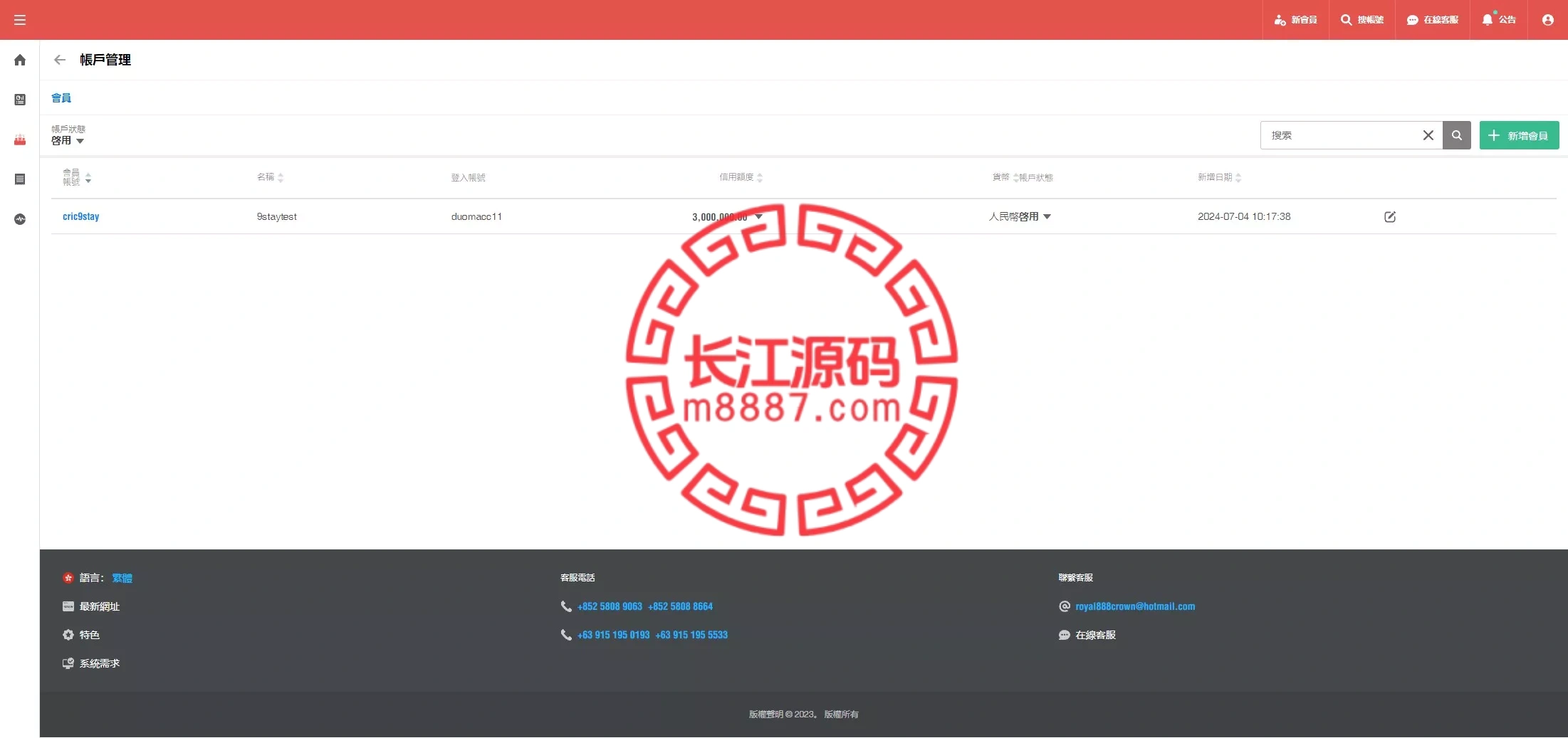The height and width of the screenshot is (738, 1568).
Task: Open the activity monitor sidebar icon
Action: click(x=20, y=219)
